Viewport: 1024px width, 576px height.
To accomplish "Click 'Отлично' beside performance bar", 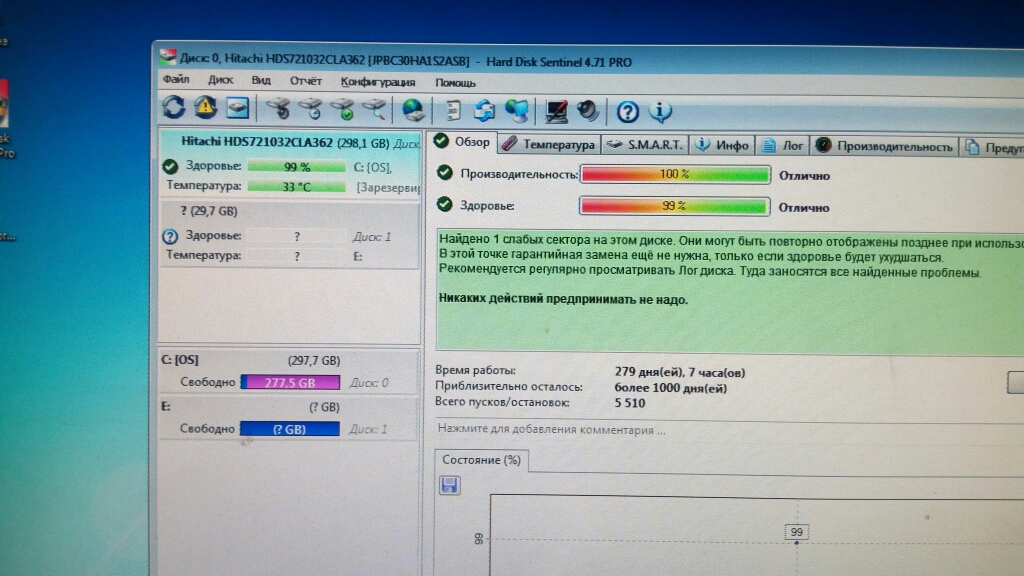I will tap(804, 176).
